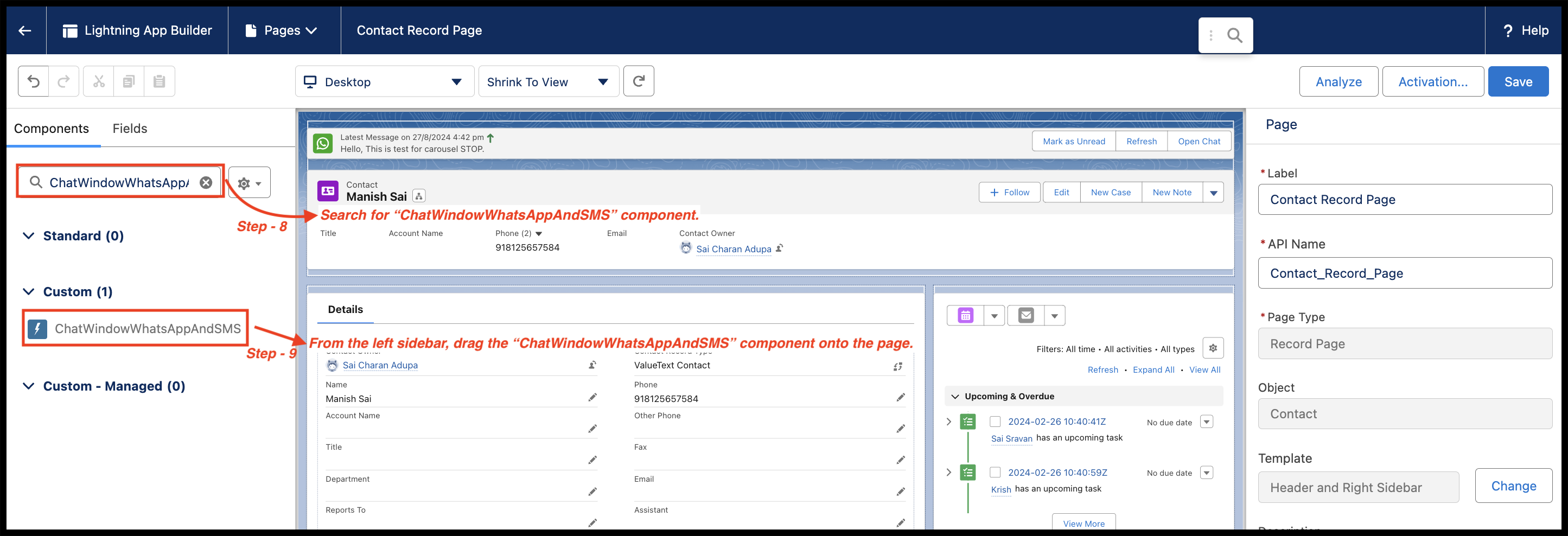
Task: Click Open Chat button
Action: tap(1199, 141)
